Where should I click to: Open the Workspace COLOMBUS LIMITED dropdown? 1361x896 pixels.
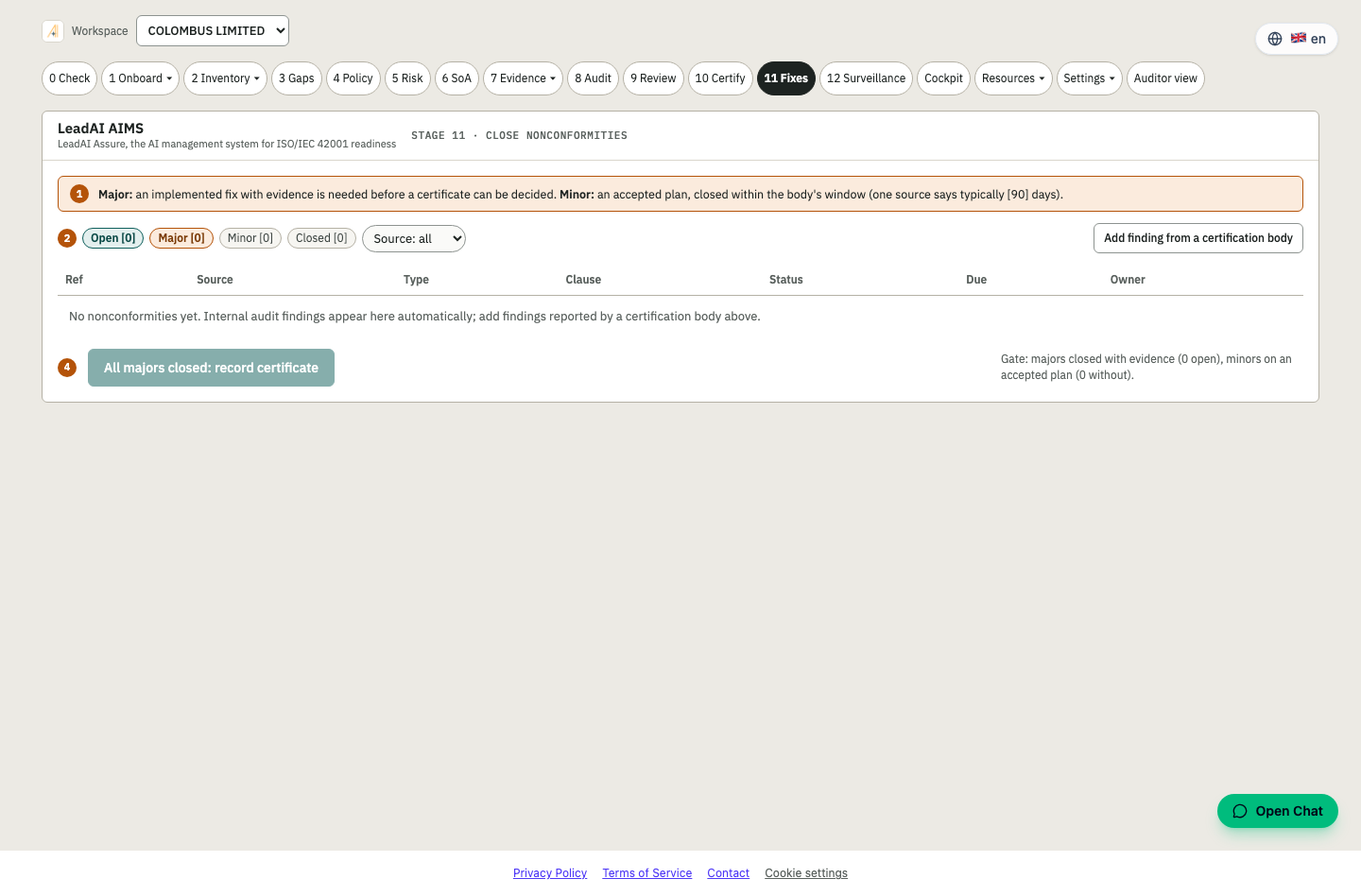213,30
